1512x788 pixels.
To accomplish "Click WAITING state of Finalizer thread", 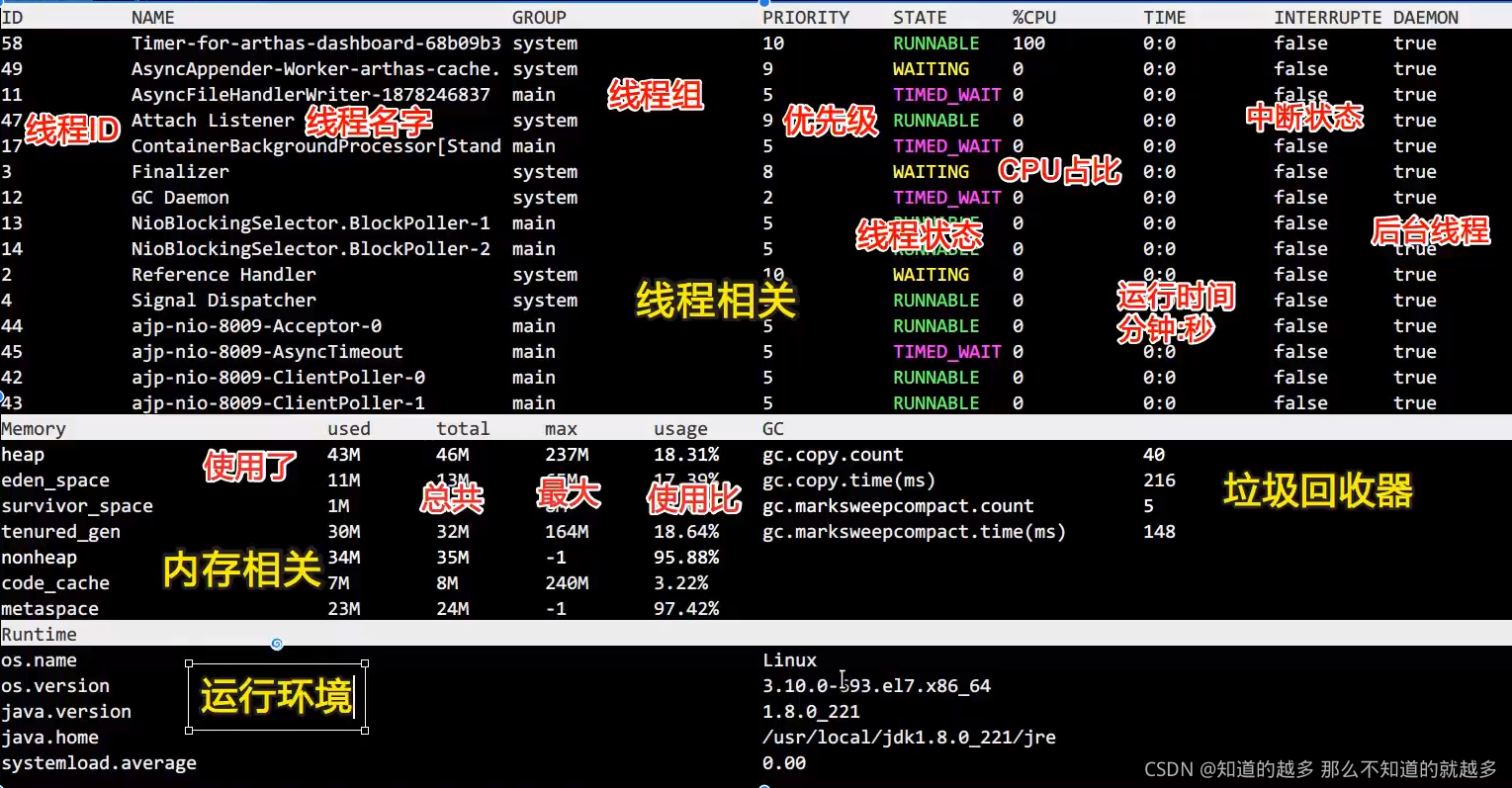I will (931, 172).
